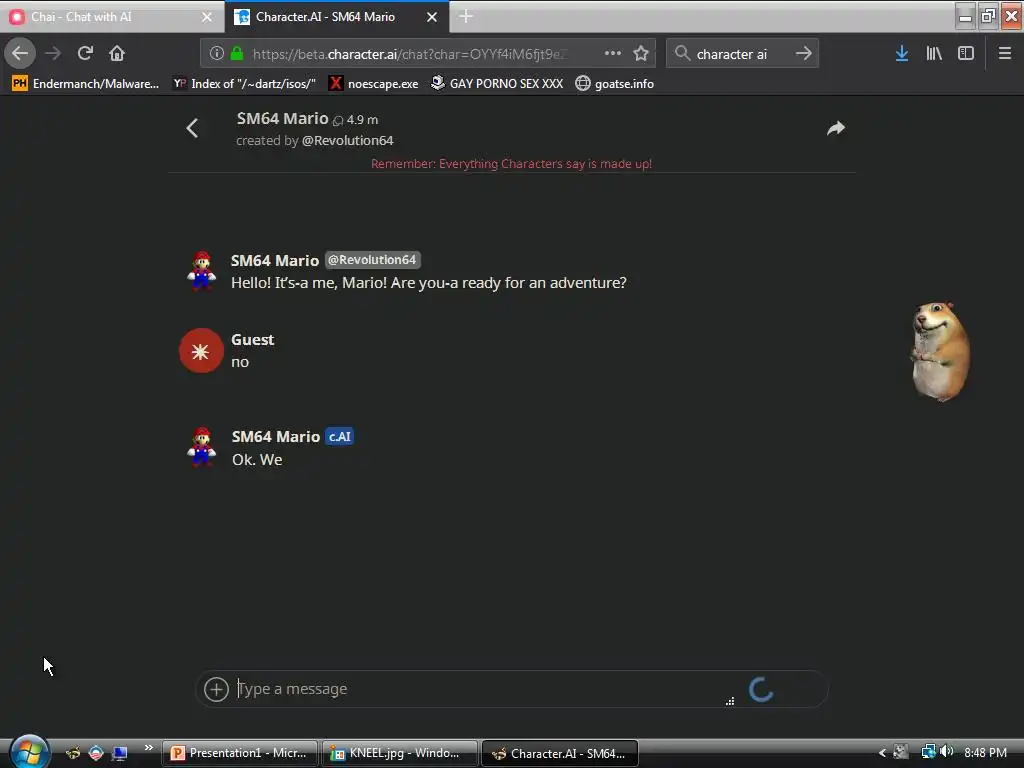Screen dimensions: 1024x768
Task: Toggle the sidebar view
Action: [966, 53]
